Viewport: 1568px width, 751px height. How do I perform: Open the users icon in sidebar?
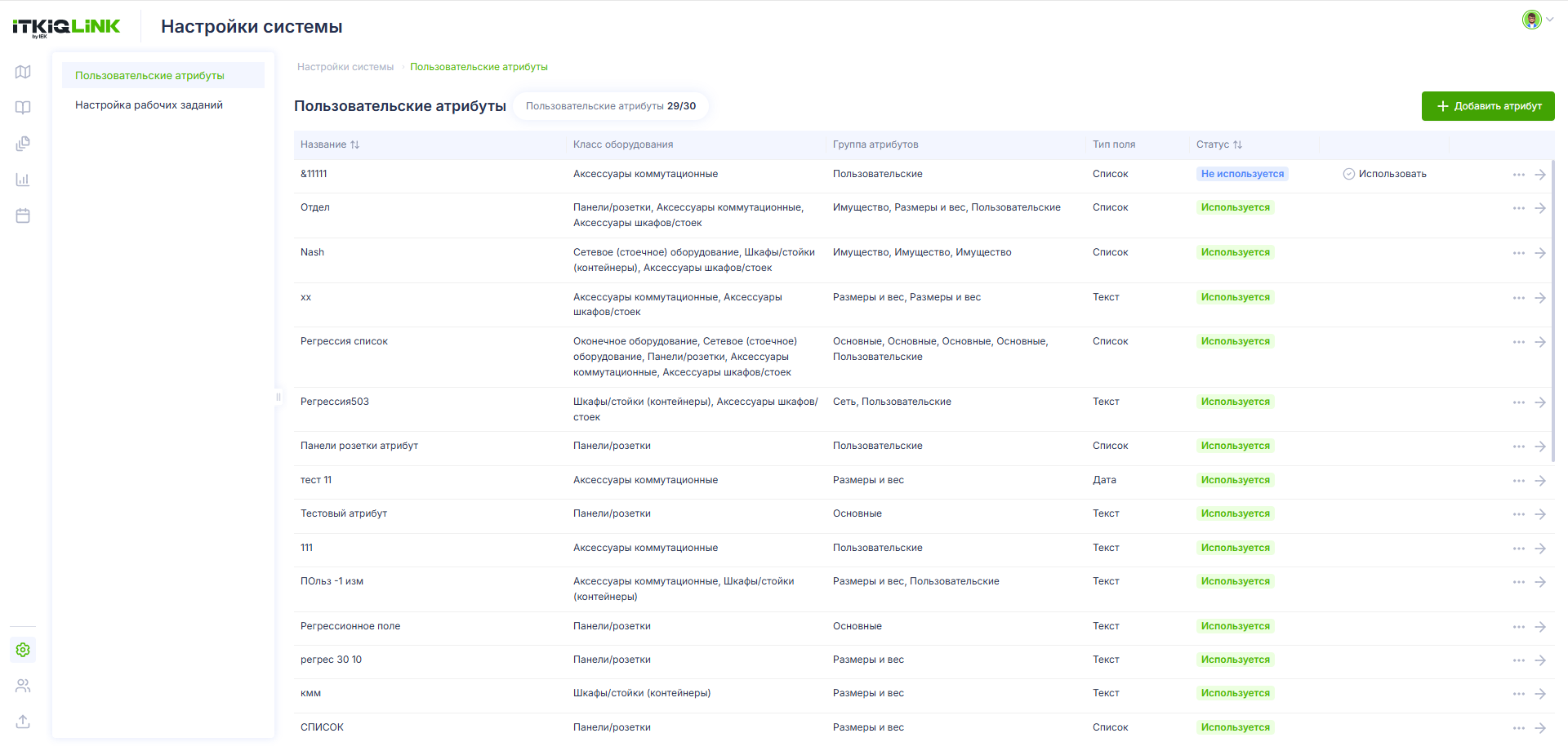pyautogui.click(x=23, y=686)
